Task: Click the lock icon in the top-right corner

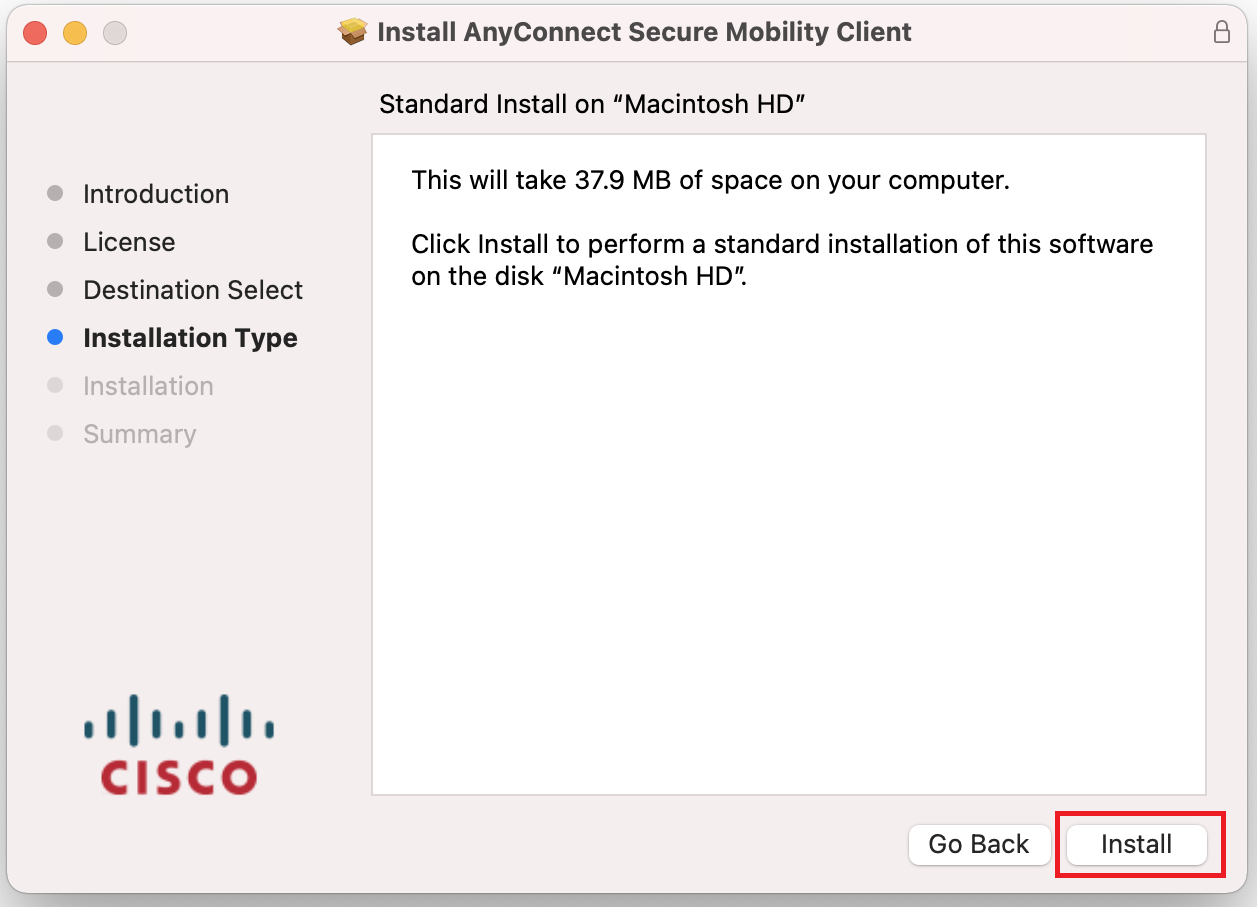Action: click(1221, 32)
